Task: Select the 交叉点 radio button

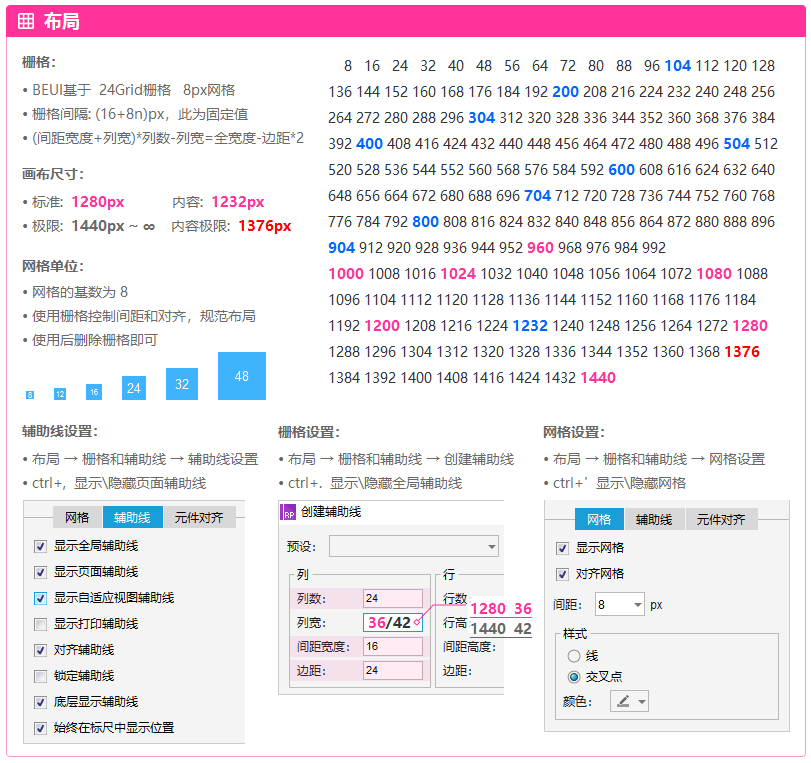Action: [x=574, y=677]
